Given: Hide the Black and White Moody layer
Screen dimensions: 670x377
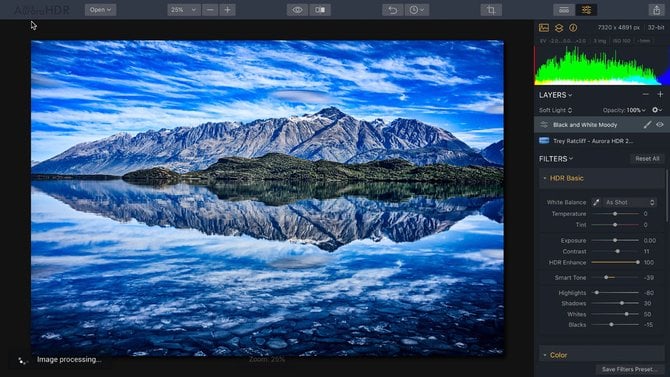Looking at the screenshot, I should coord(660,125).
